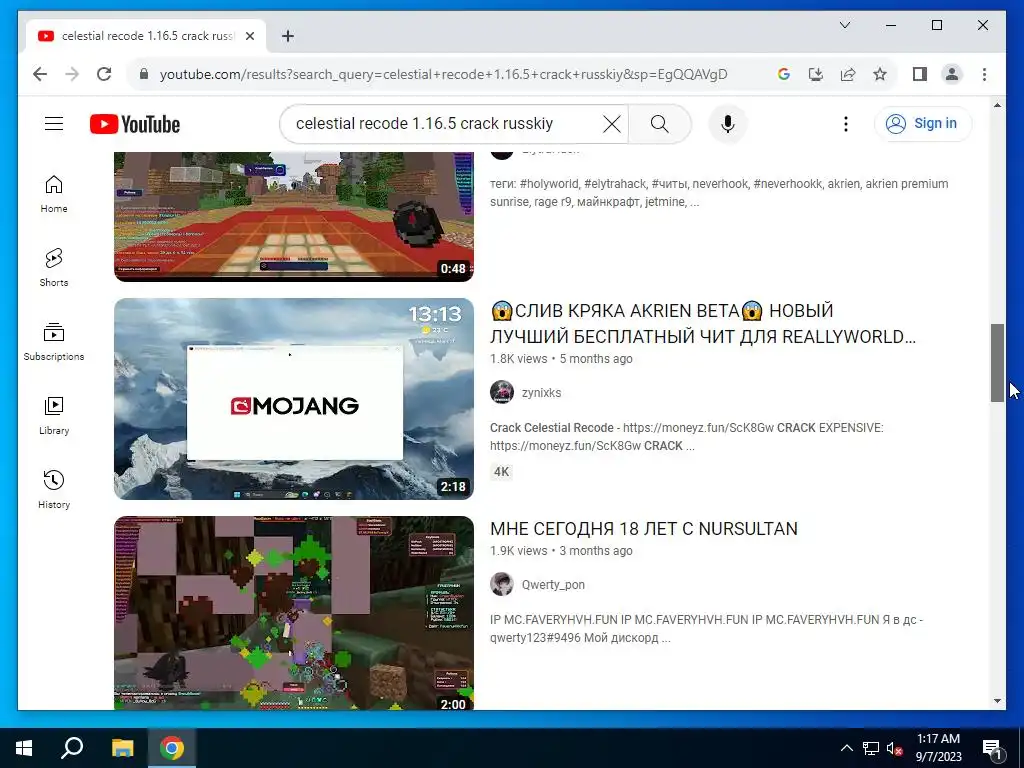Click '1.9K views • 3 months ago' text
The image size is (1024, 768).
tap(561, 551)
